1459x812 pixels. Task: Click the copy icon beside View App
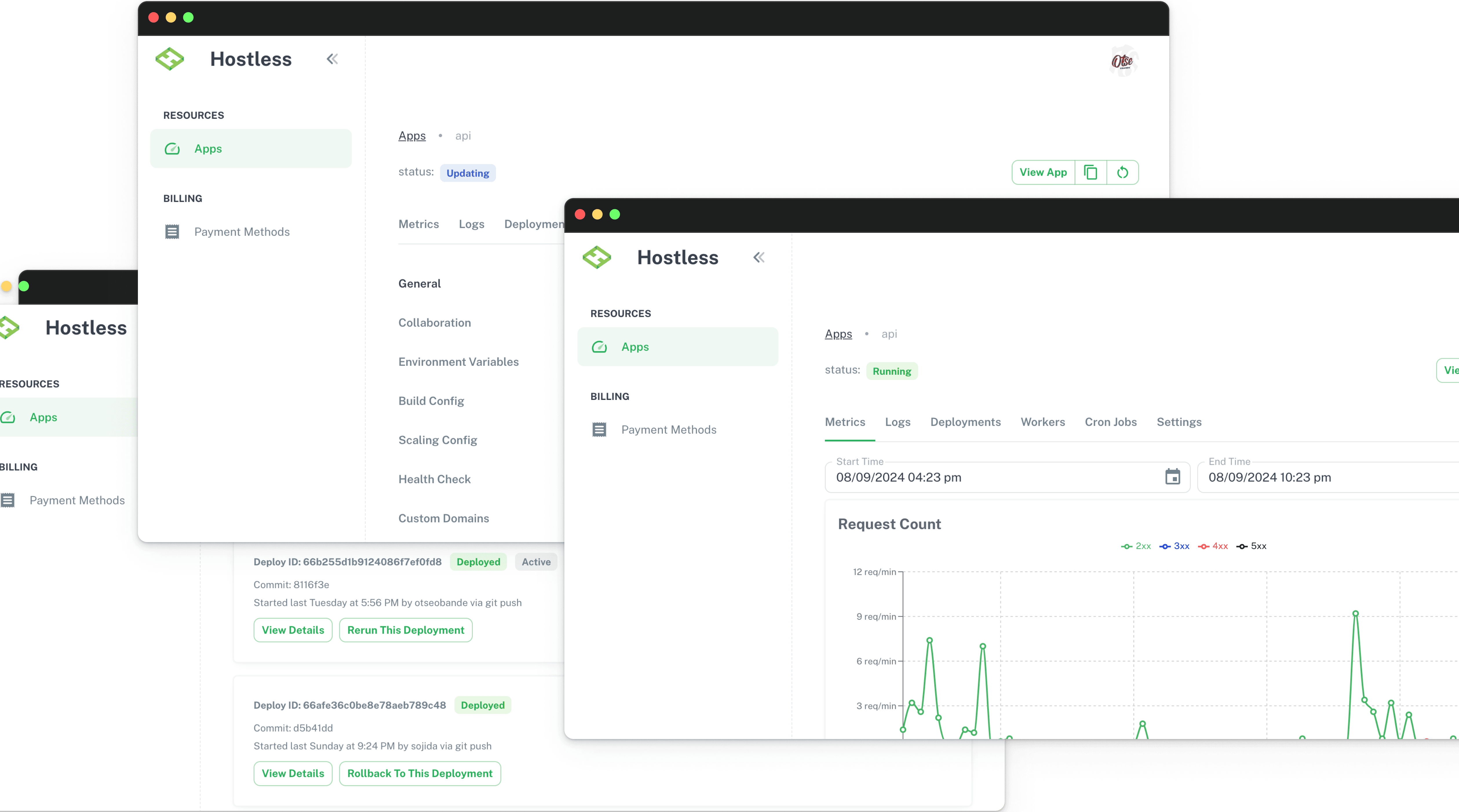point(1091,172)
